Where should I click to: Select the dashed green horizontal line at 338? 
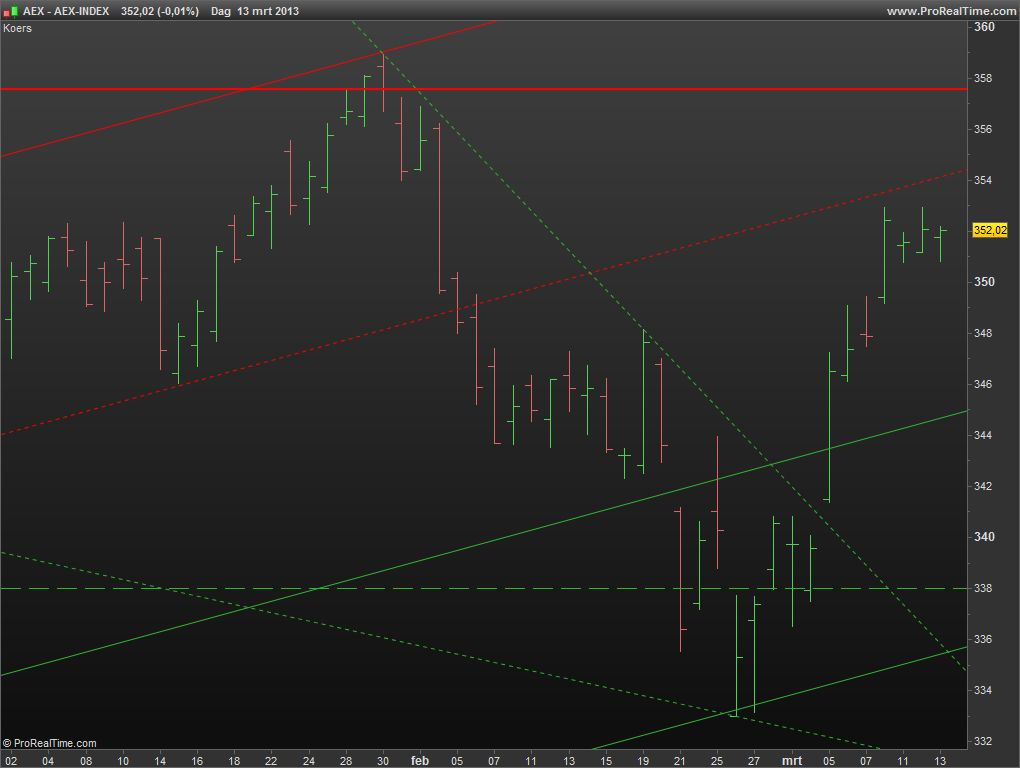point(500,588)
